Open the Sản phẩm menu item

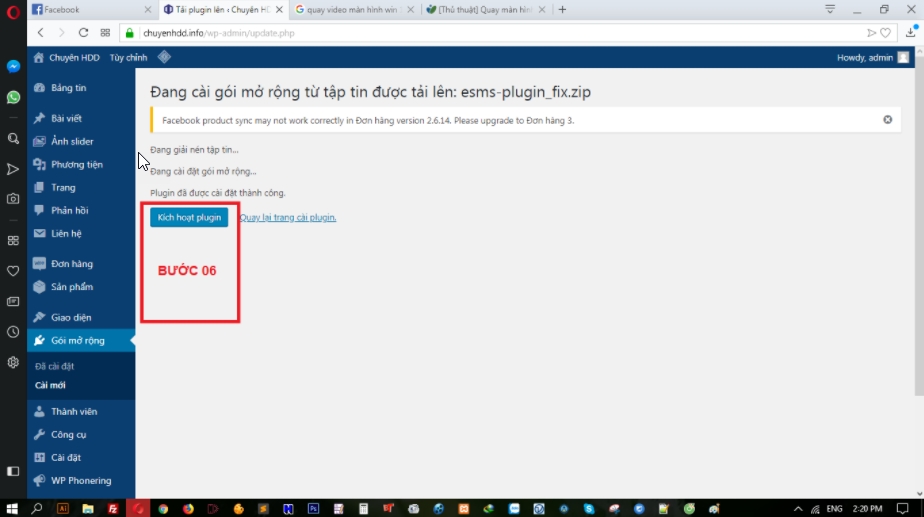(x=72, y=287)
